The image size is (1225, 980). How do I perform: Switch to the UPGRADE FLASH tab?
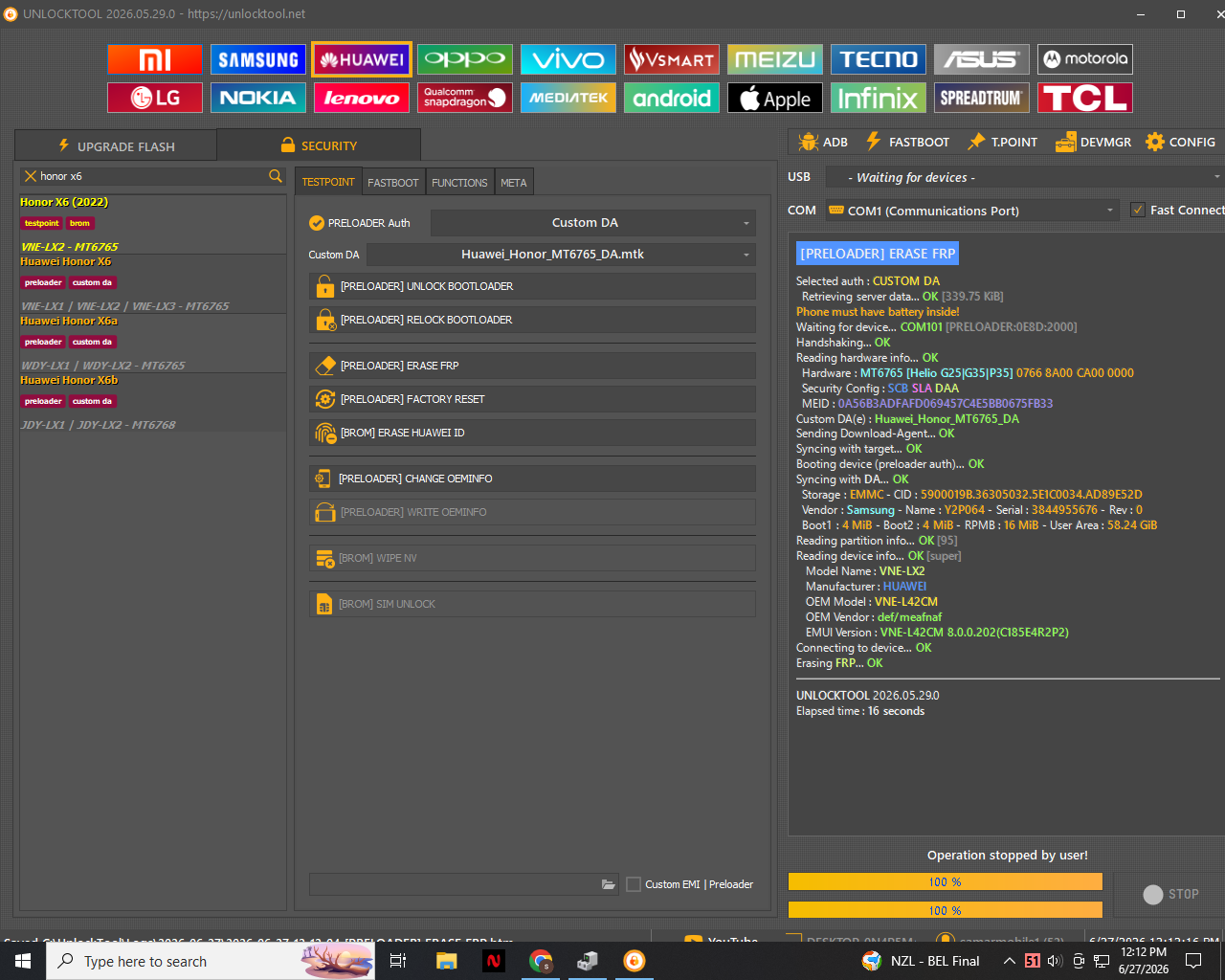116,146
